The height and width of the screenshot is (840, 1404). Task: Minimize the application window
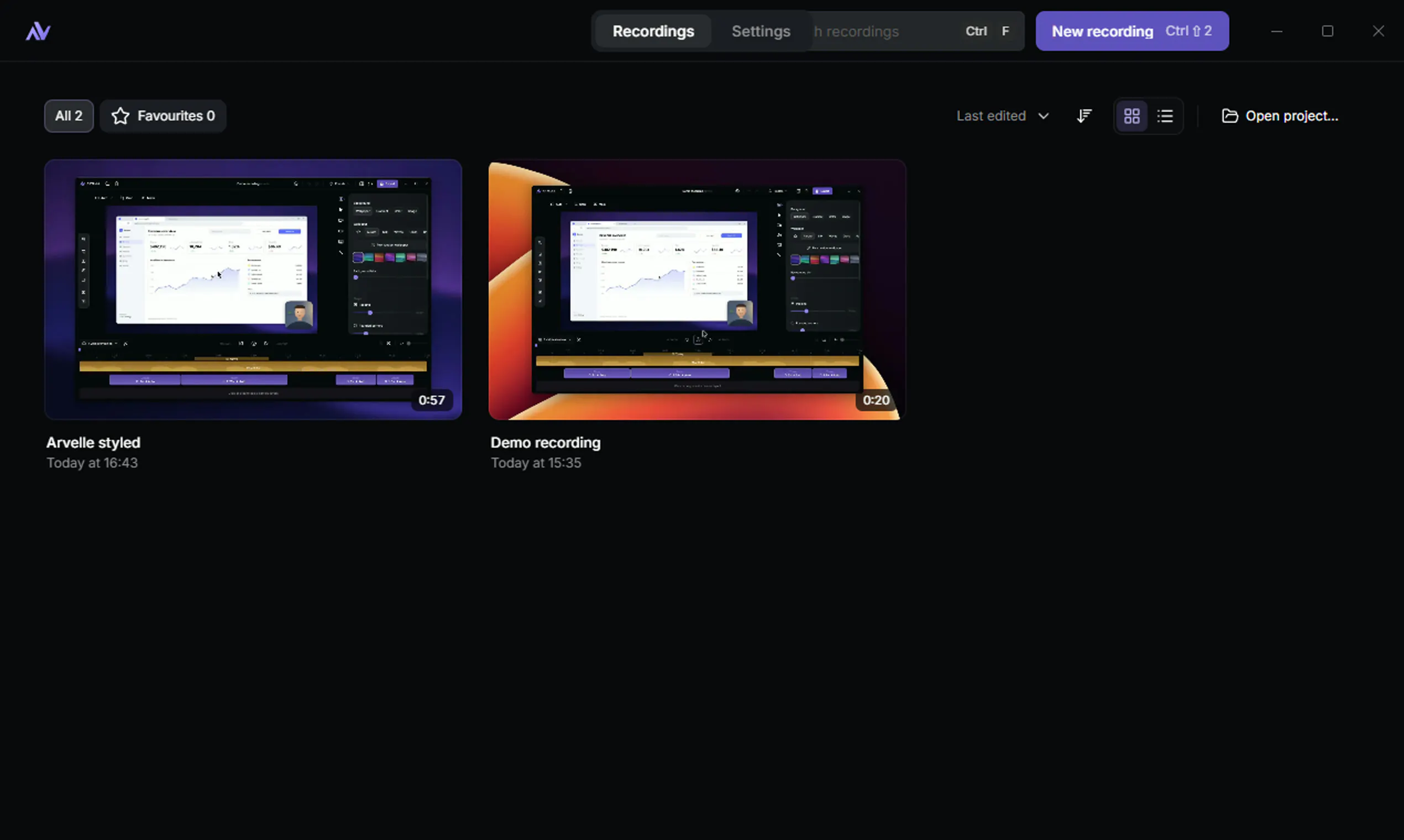[x=1277, y=31]
